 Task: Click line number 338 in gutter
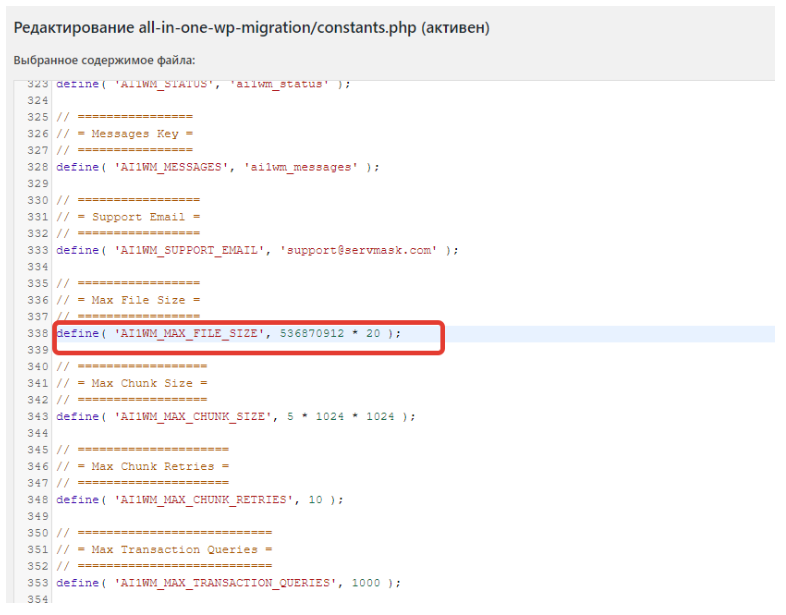[x=38, y=333]
